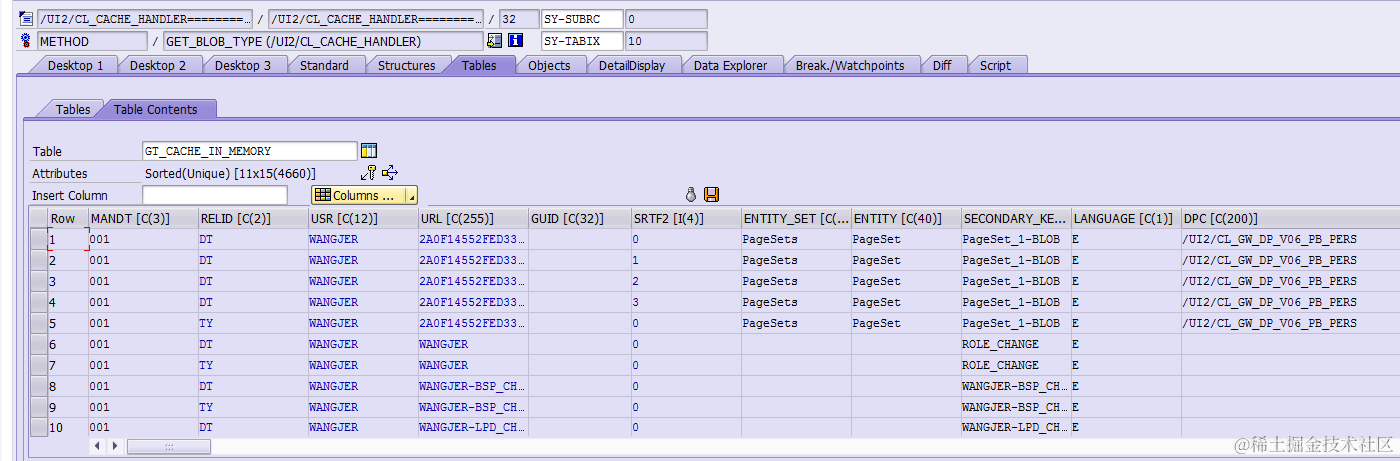Click scroll right arrow next to left arrow
The height and width of the screenshot is (461, 1400).
coord(115,446)
